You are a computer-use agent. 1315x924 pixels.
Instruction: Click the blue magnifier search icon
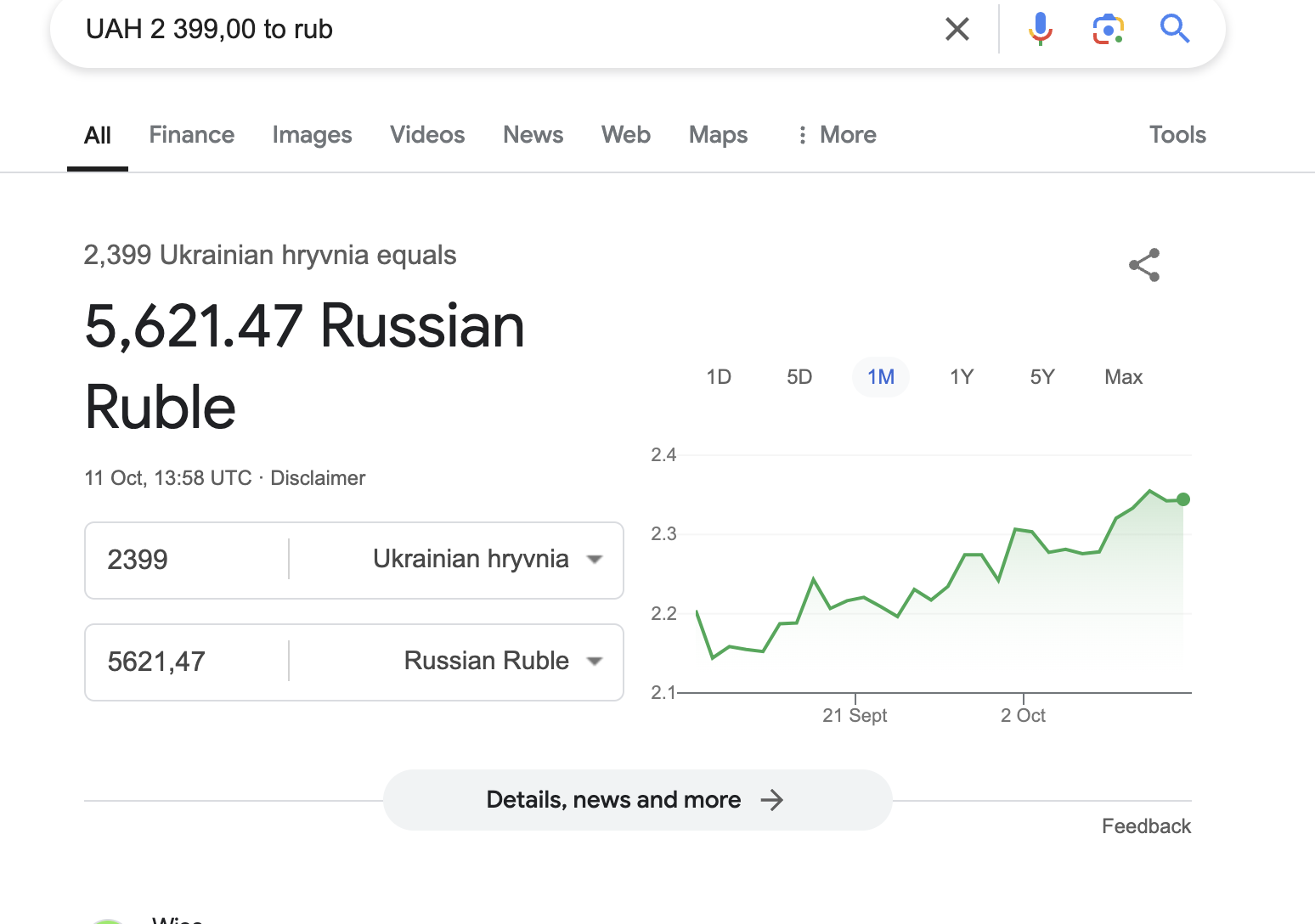1175,29
